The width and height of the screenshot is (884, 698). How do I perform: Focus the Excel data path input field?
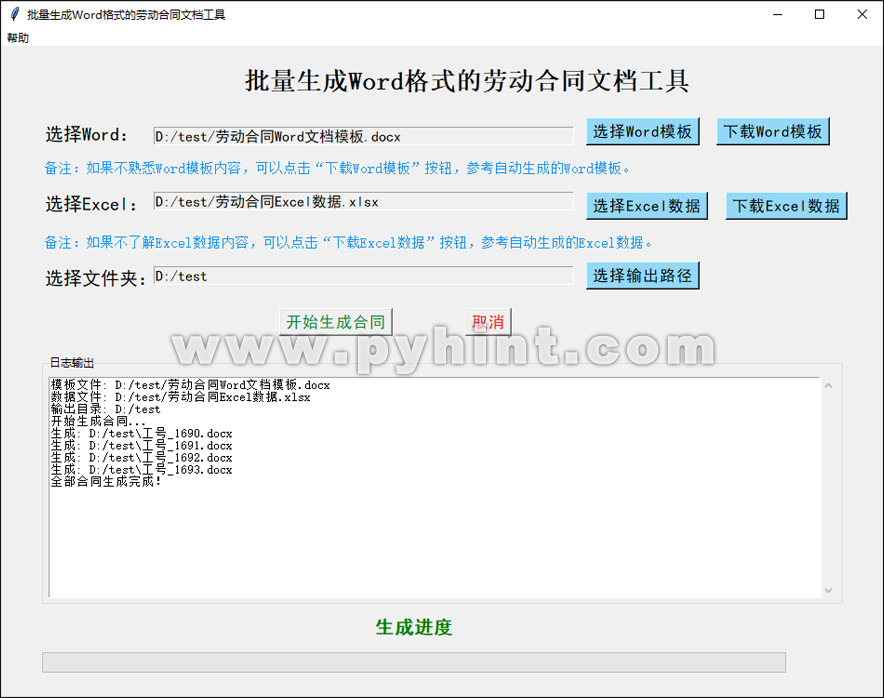362,202
